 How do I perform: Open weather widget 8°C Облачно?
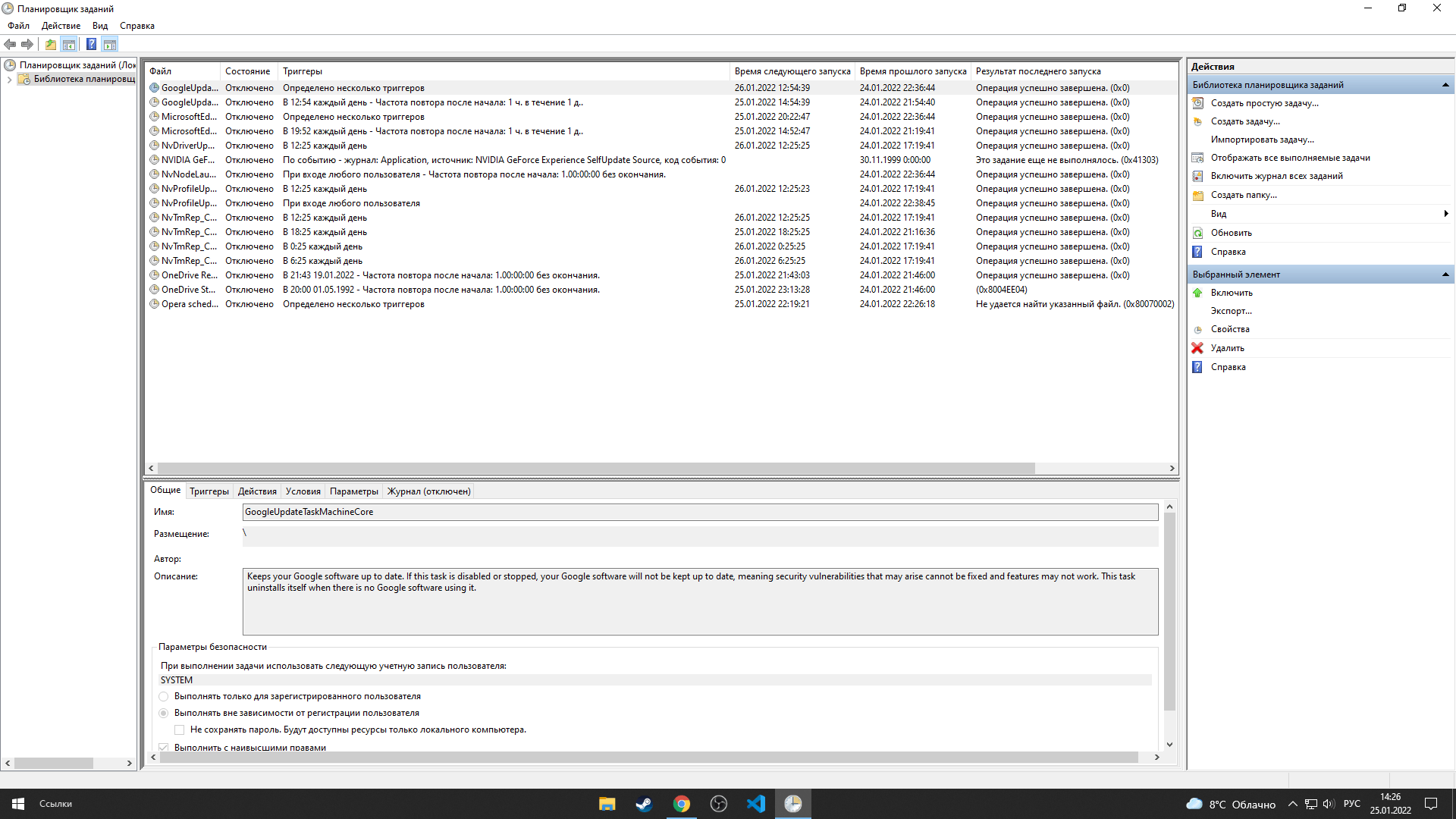1230,804
